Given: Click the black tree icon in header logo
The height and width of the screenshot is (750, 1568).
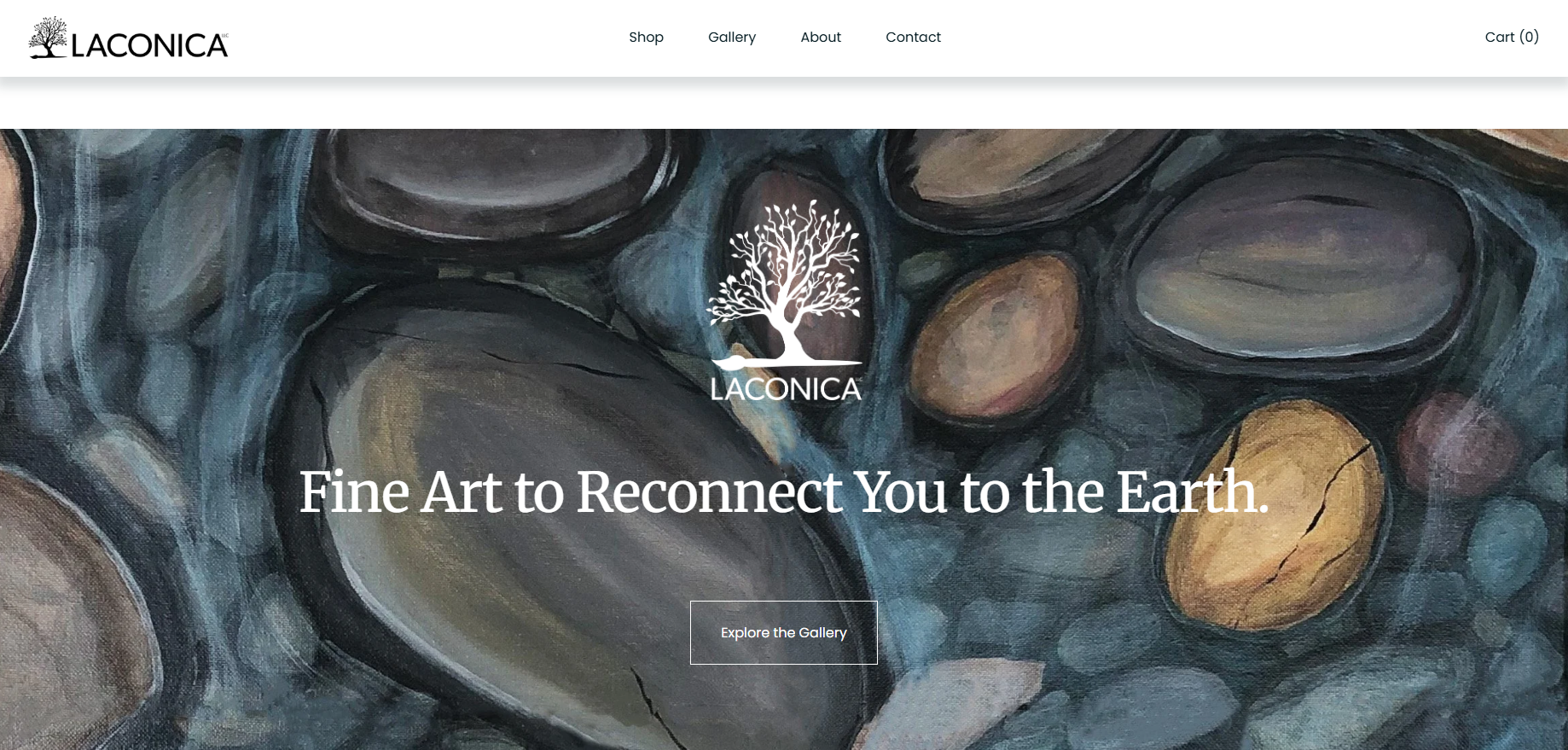Looking at the screenshot, I should 48,38.
